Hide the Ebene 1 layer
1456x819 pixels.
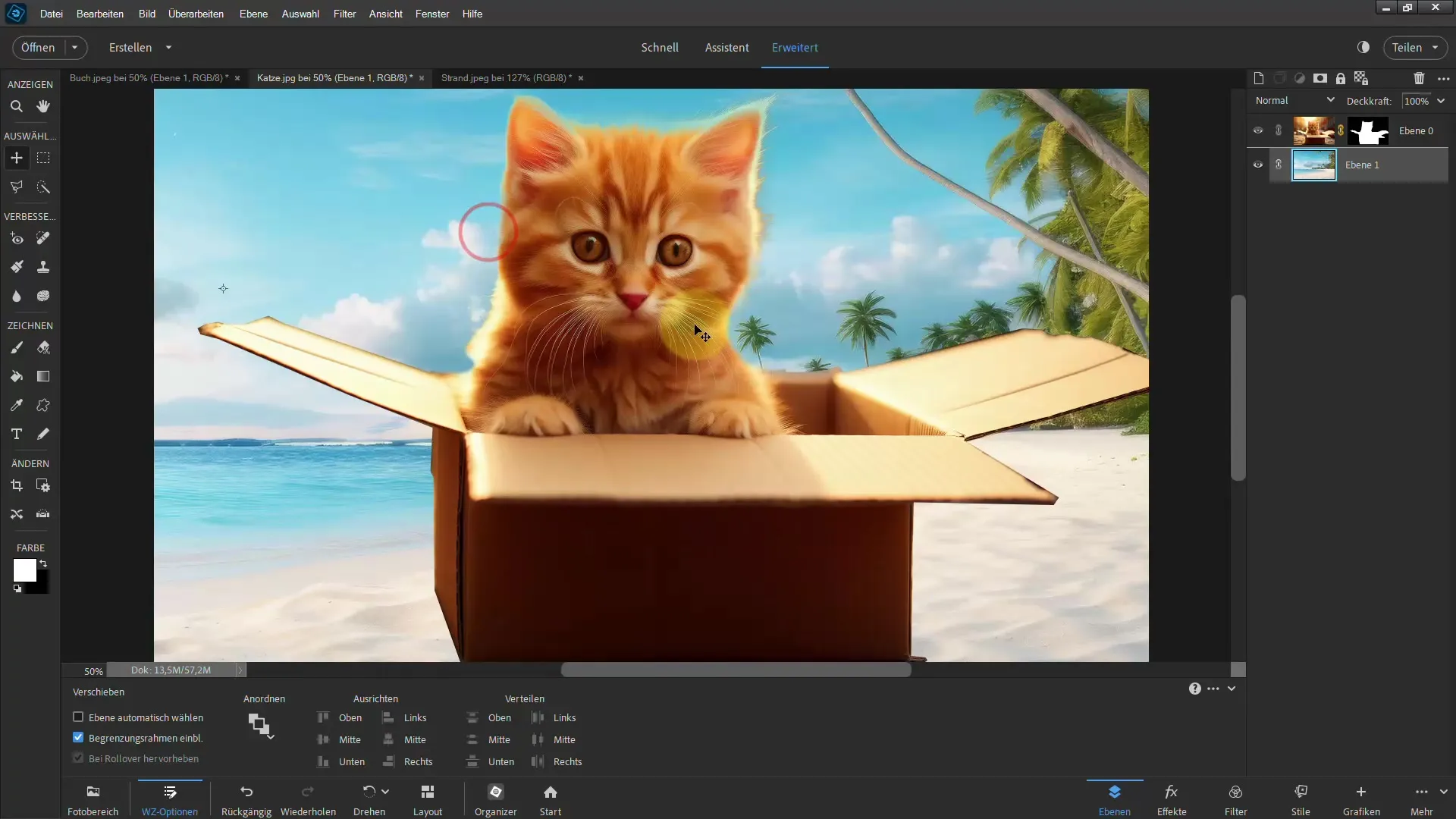(x=1258, y=165)
